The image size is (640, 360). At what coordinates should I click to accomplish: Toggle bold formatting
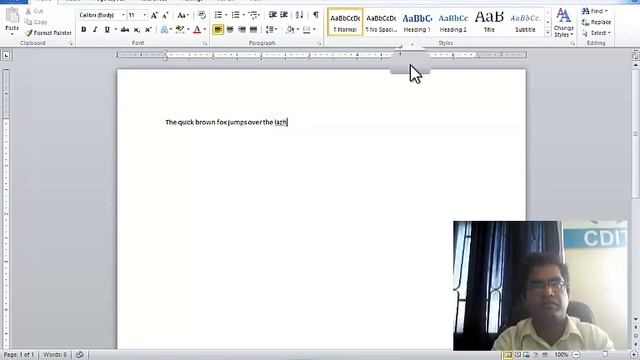click(84, 29)
